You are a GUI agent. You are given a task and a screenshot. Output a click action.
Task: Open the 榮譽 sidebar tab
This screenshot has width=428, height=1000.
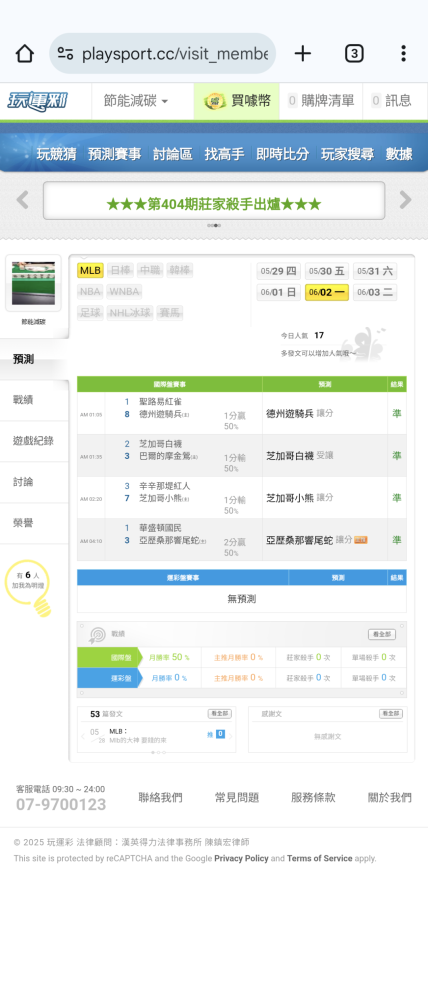pos(33,523)
